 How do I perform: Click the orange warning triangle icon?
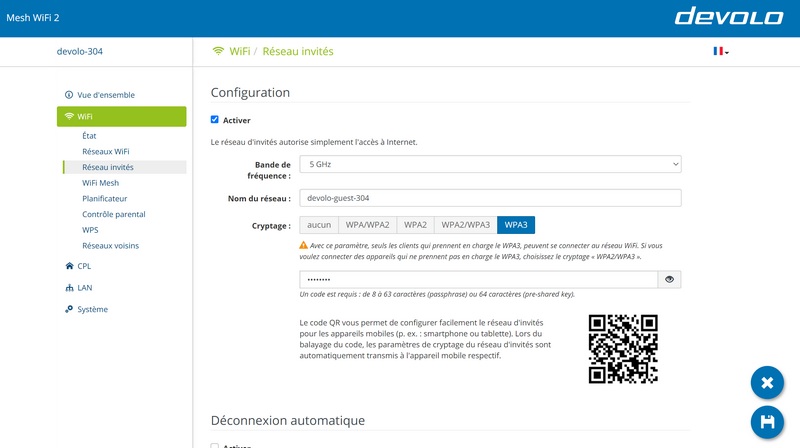[x=304, y=245]
